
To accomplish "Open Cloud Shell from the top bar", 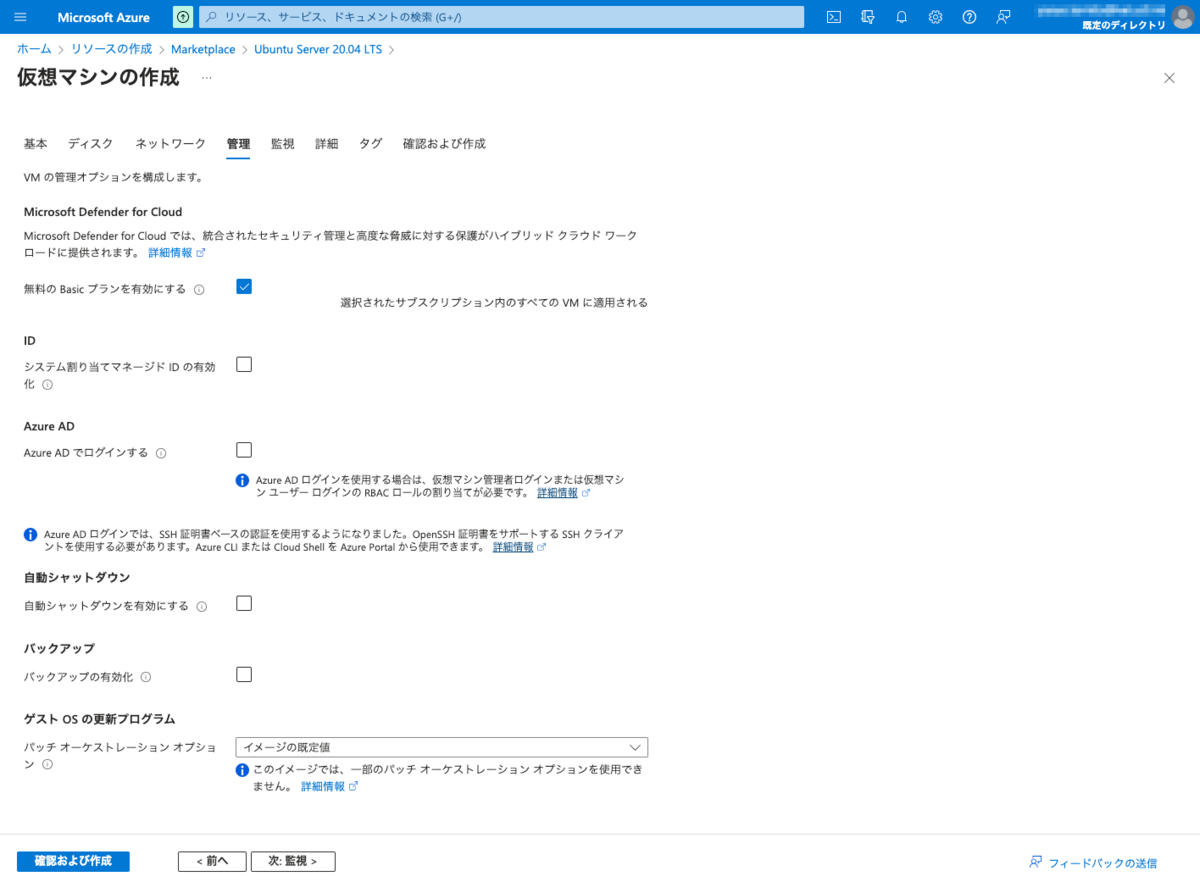I will point(834,17).
